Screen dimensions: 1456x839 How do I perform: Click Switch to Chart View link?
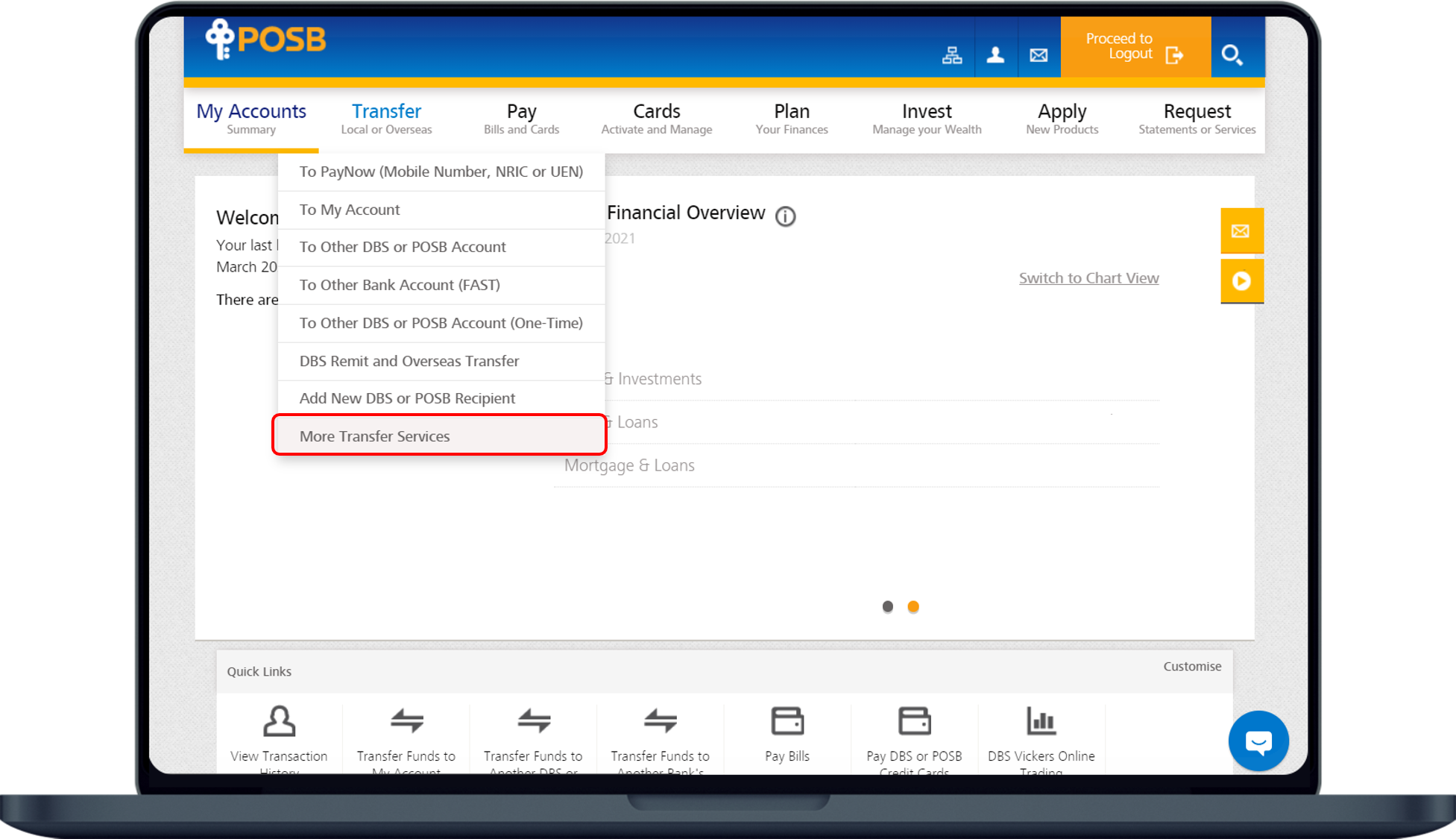1088,278
